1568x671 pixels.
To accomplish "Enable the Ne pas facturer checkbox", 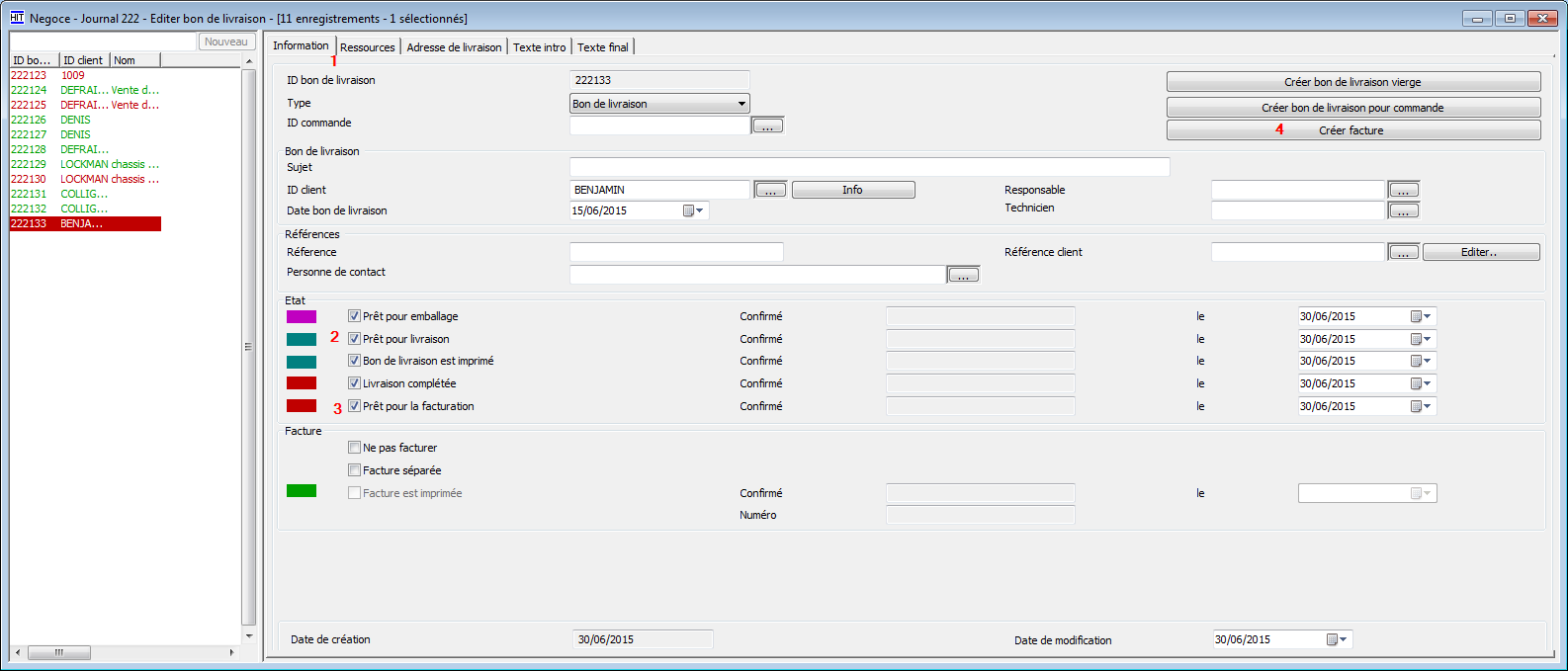I will 354,448.
